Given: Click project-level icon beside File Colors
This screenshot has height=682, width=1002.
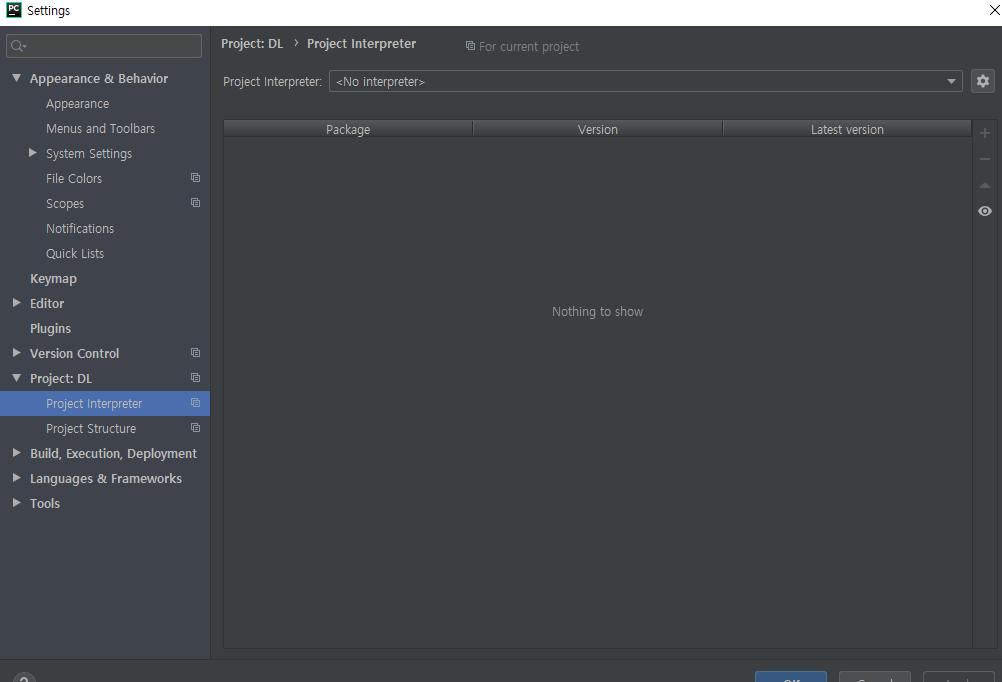Looking at the screenshot, I should pyautogui.click(x=196, y=178).
